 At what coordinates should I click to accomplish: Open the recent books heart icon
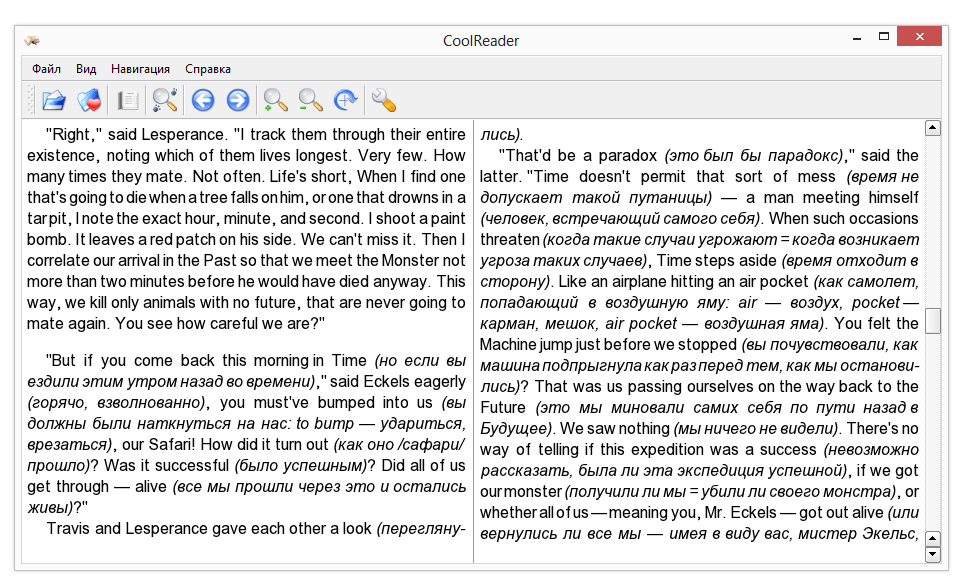pos(90,100)
